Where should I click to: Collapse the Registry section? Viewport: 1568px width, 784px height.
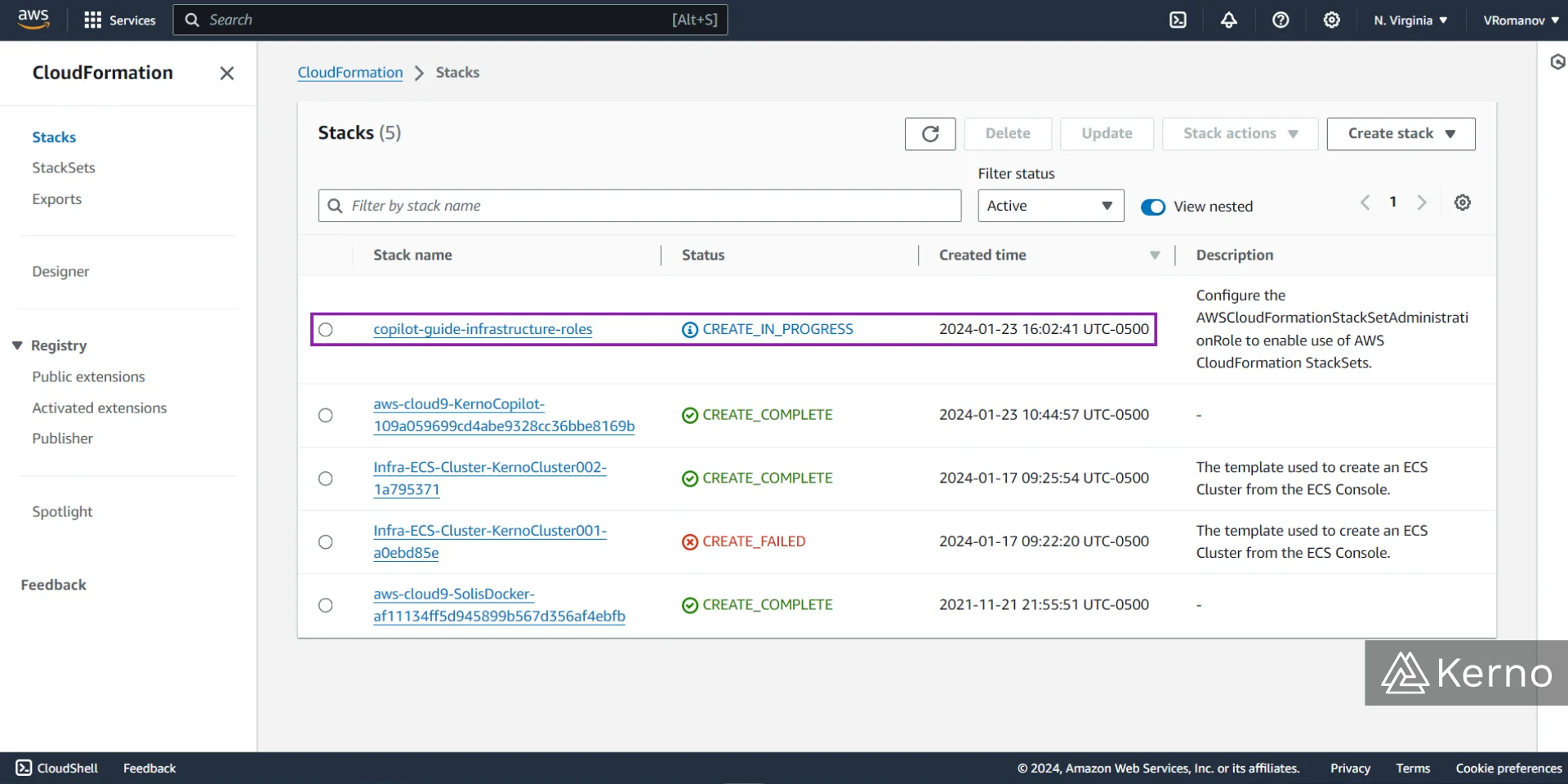(x=17, y=345)
